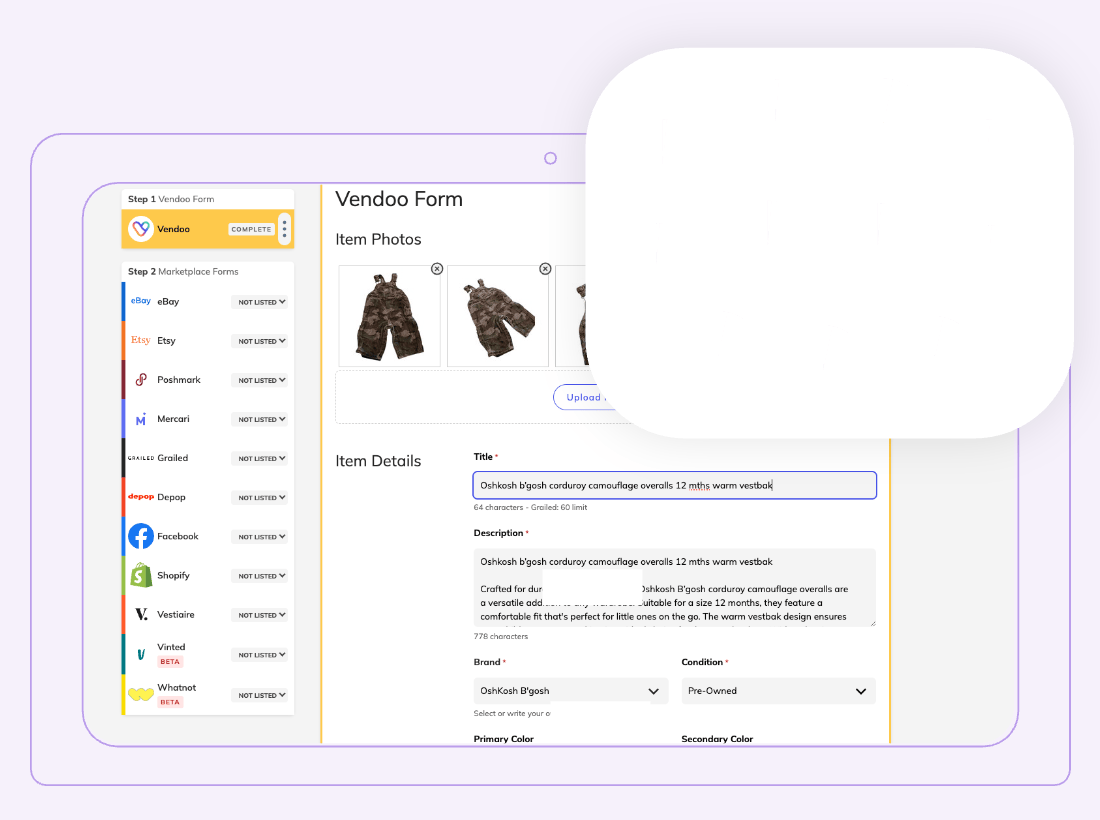Image resolution: width=1100 pixels, height=820 pixels.
Task: Select the eBay marketplace form
Action: pos(208,302)
